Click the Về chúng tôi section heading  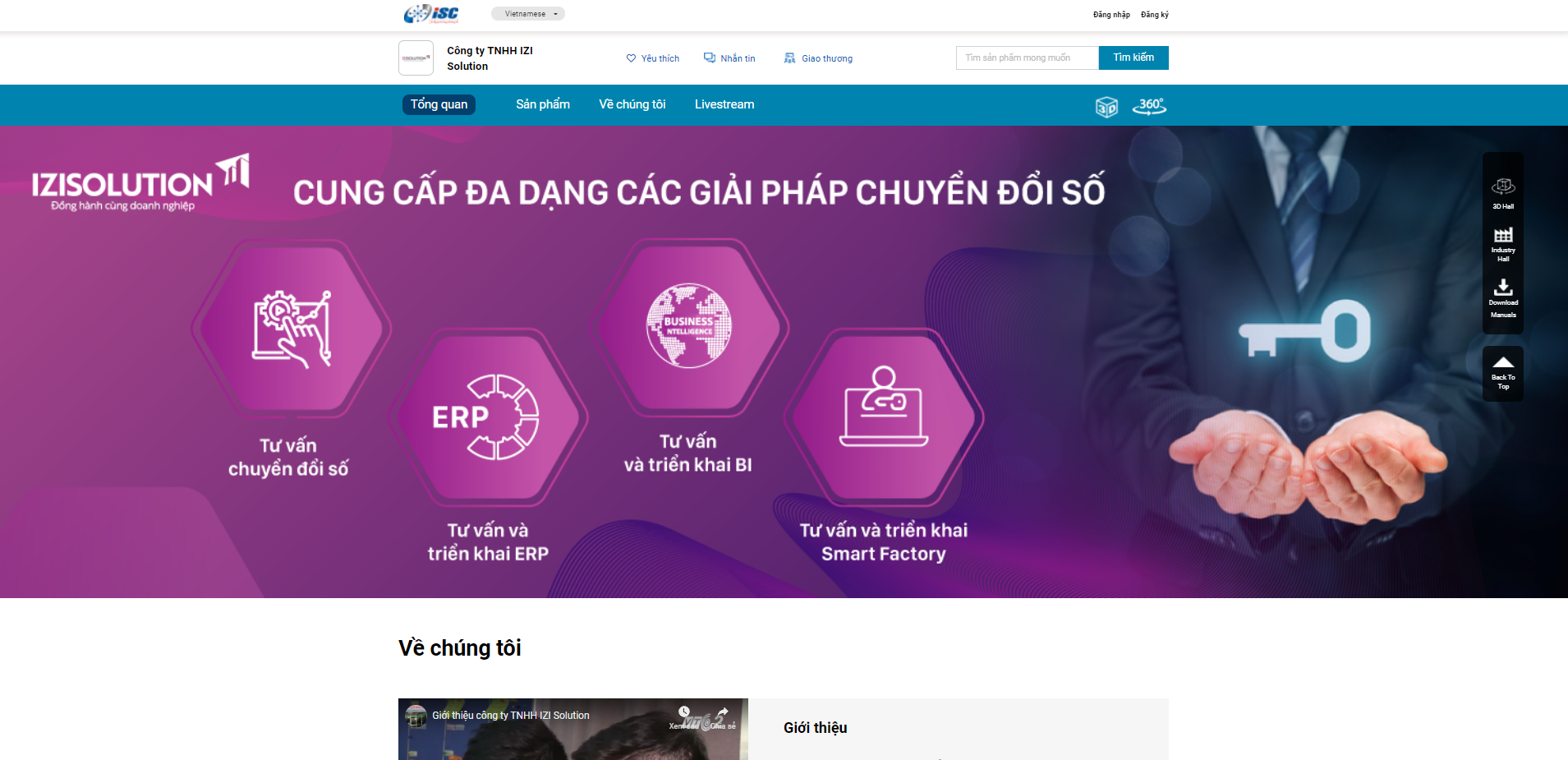[460, 648]
